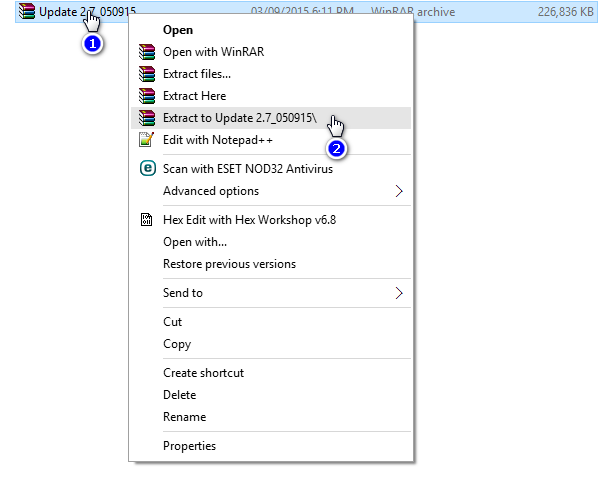Click the Hex Workshop icon
The image size is (604, 478).
[x=146, y=220]
